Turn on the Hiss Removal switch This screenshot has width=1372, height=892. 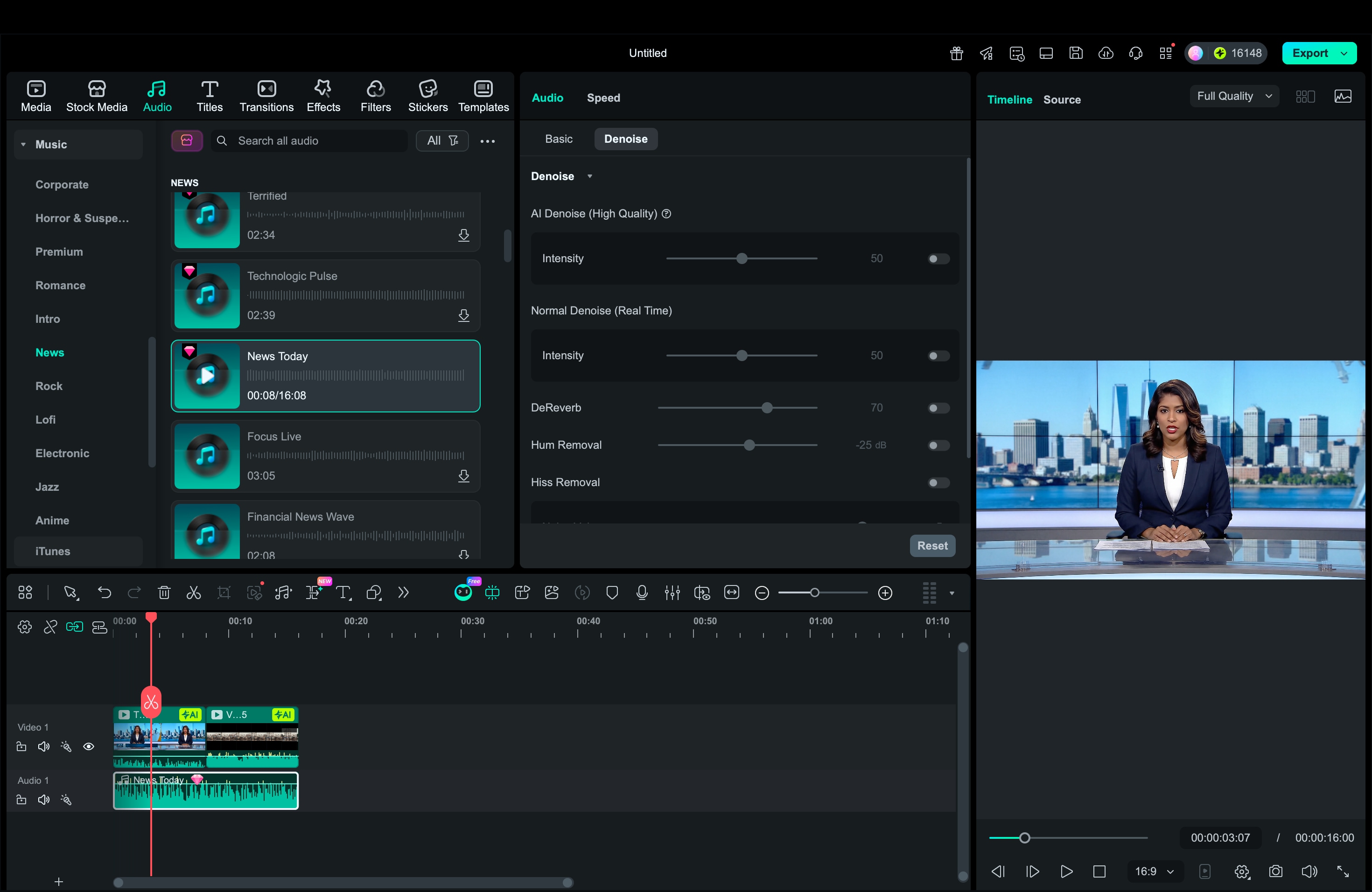click(x=938, y=482)
